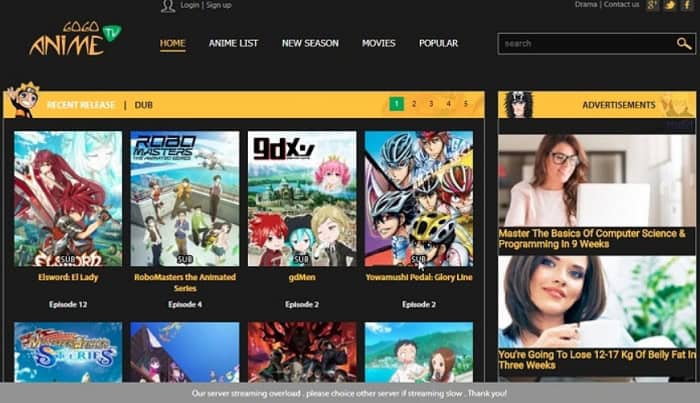Click the ADVERTISEMENTS header text

click(x=619, y=105)
